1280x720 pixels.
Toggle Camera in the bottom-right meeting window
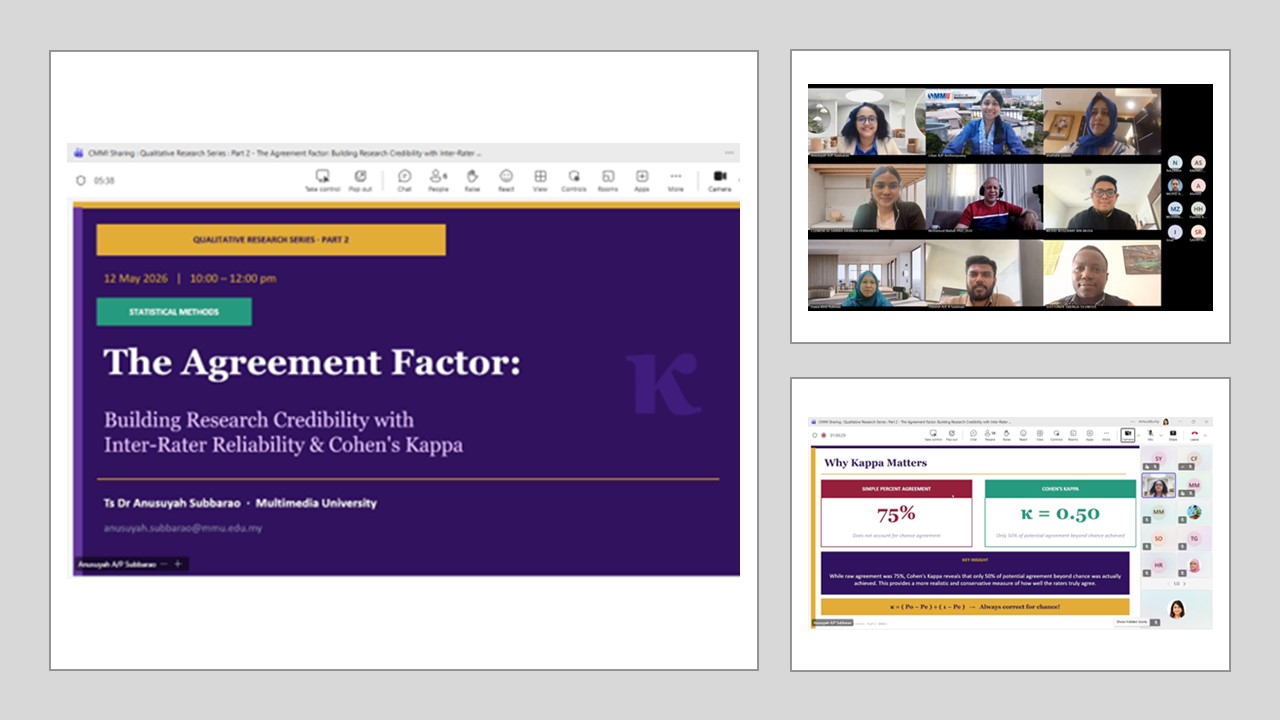click(1127, 435)
